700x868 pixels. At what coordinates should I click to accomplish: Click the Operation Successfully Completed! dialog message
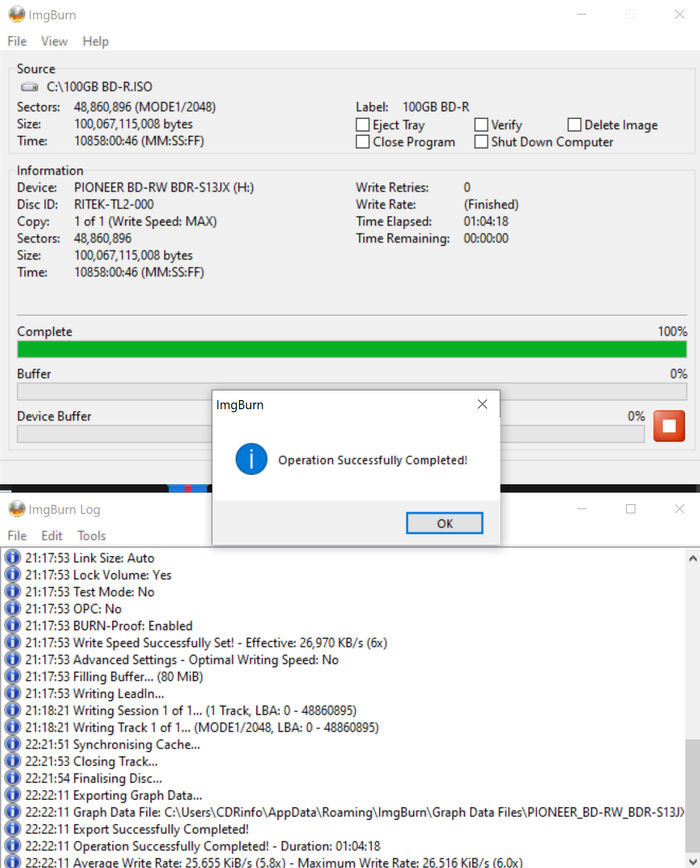[372, 460]
